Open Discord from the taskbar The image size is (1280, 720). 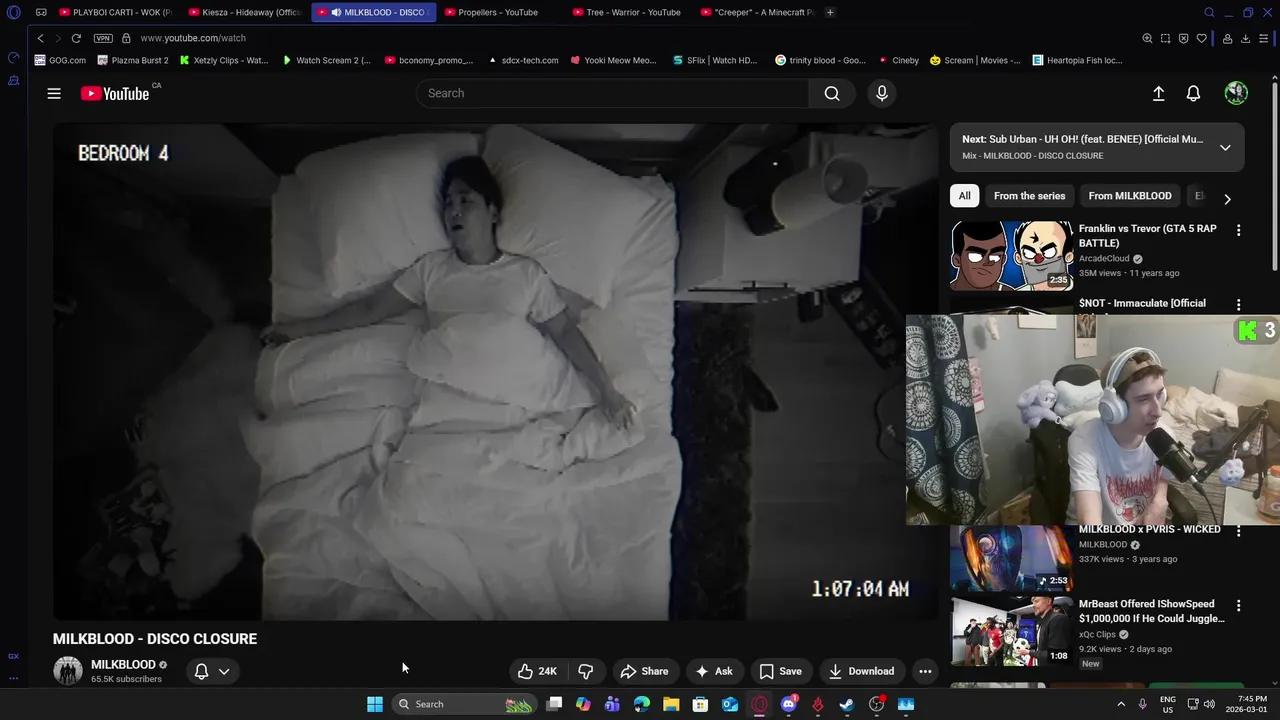pyautogui.click(x=789, y=704)
